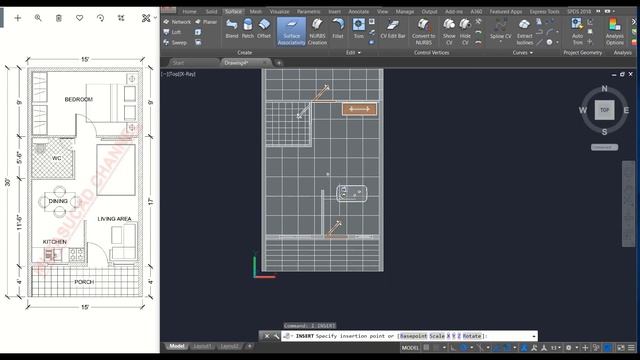
Task: Choose the Rotate command option
Action: pyautogui.click(x=472, y=336)
